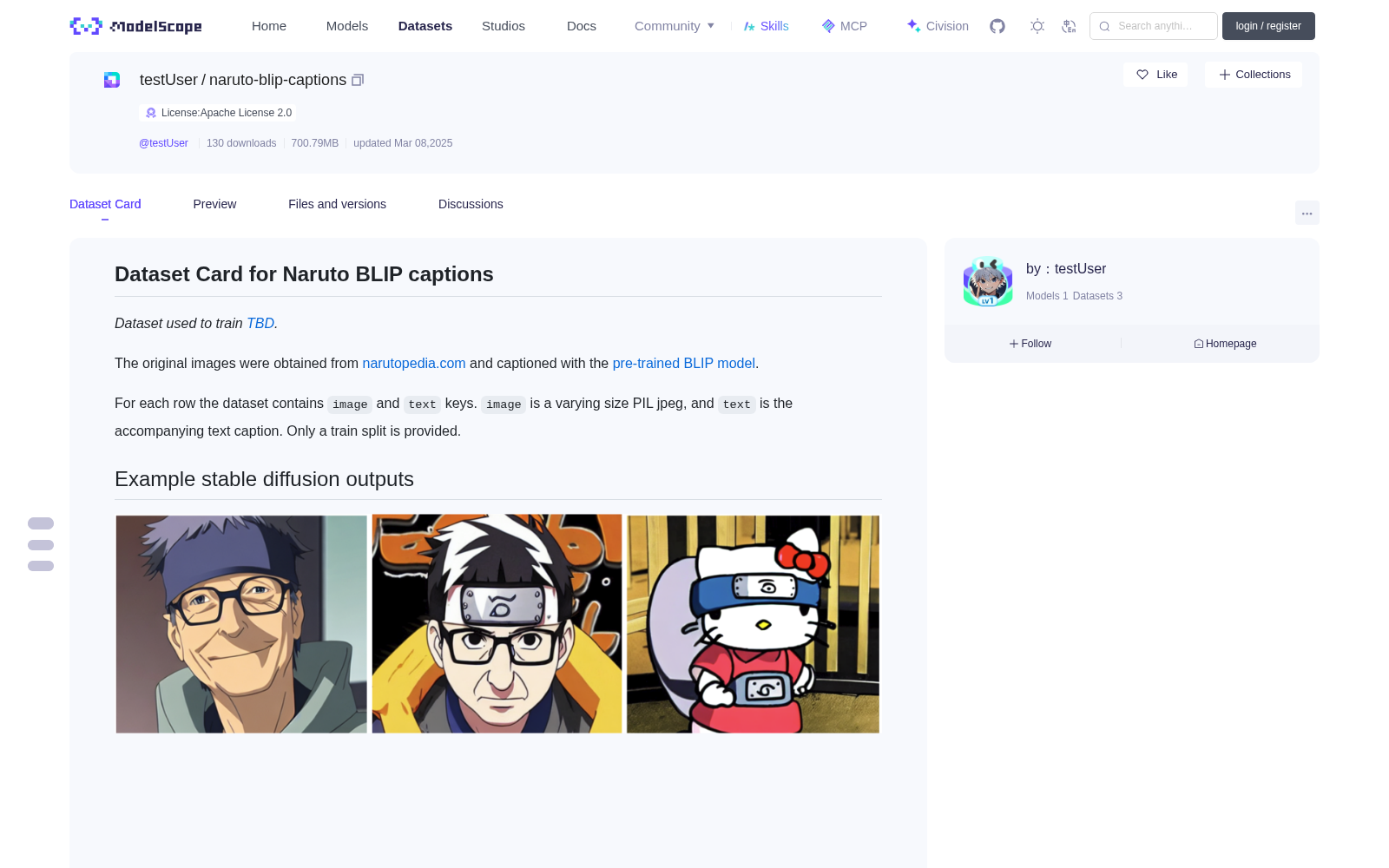Open the @testUser link

(x=163, y=143)
